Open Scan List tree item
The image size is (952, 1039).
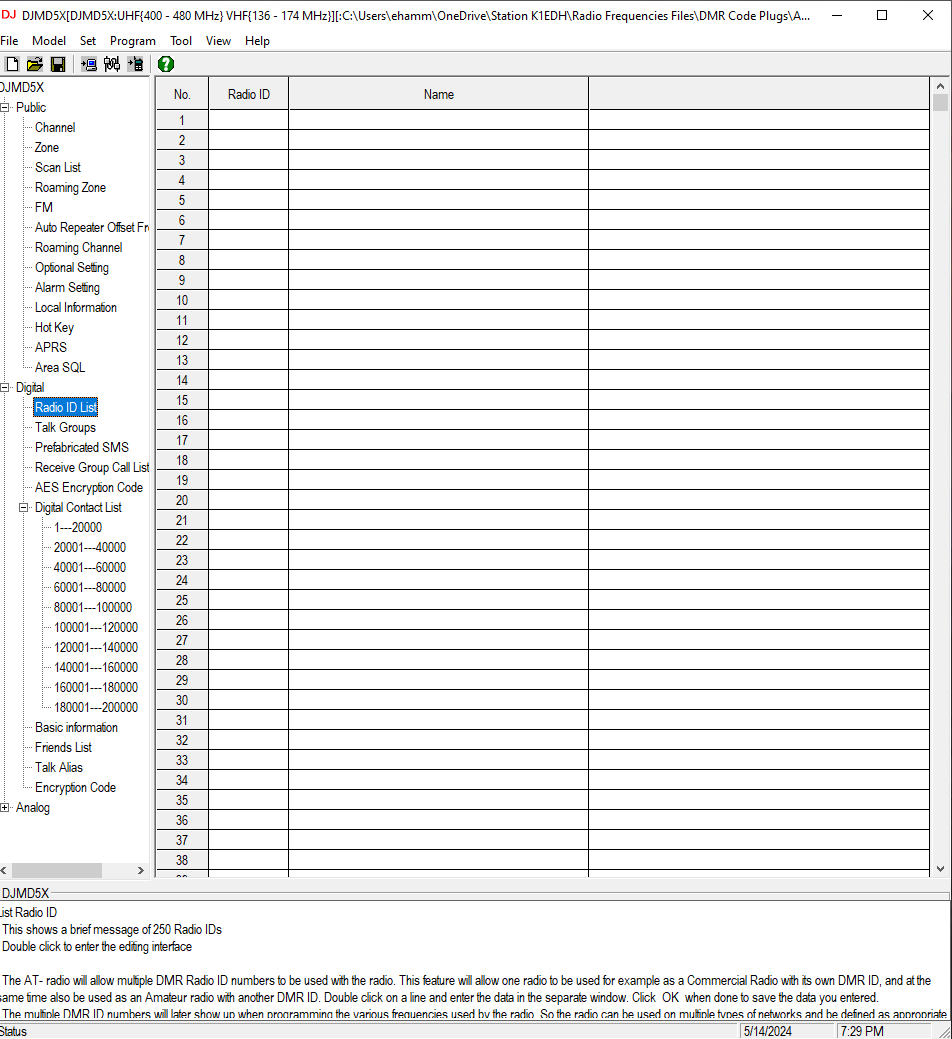[x=58, y=168]
